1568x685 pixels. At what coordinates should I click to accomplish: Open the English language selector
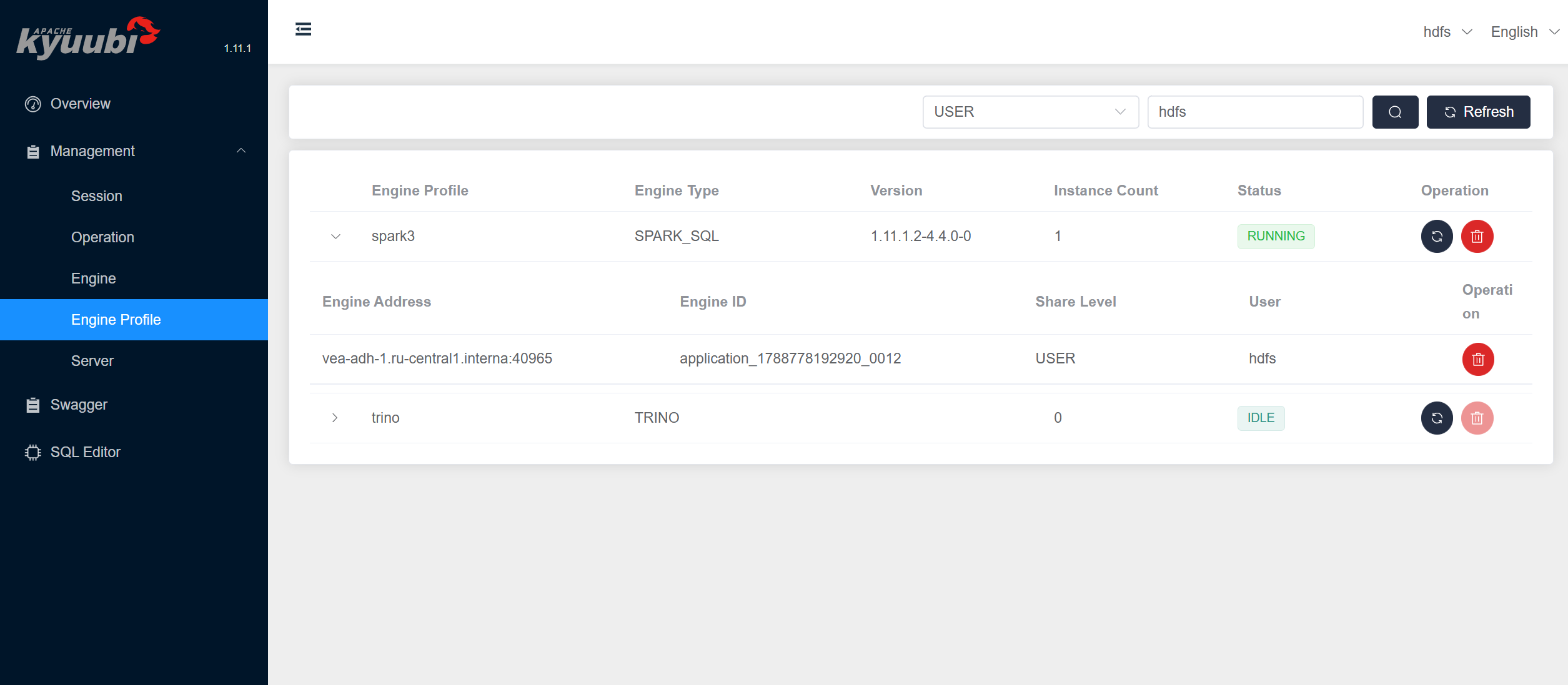tap(1524, 32)
